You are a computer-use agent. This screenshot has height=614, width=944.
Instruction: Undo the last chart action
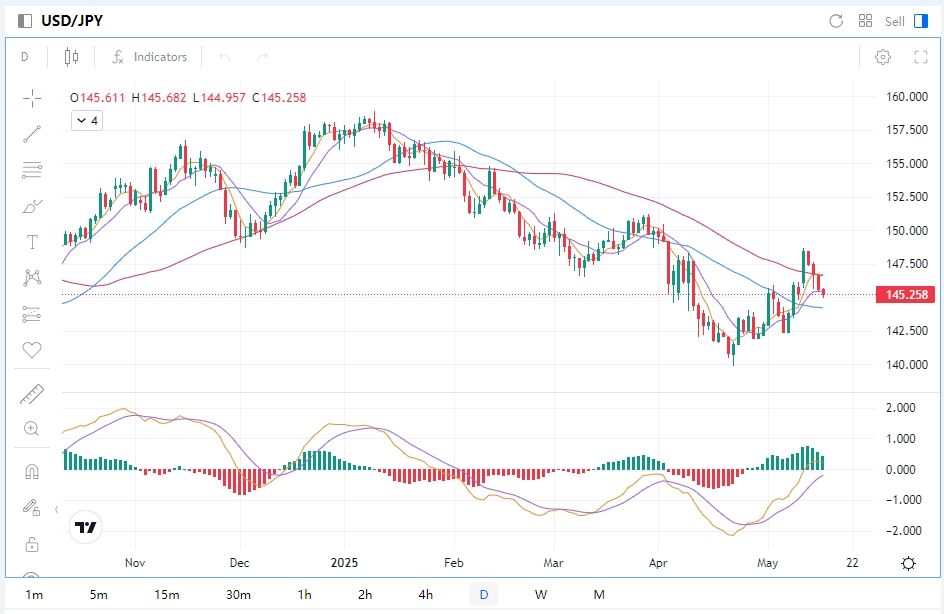(225, 57)
